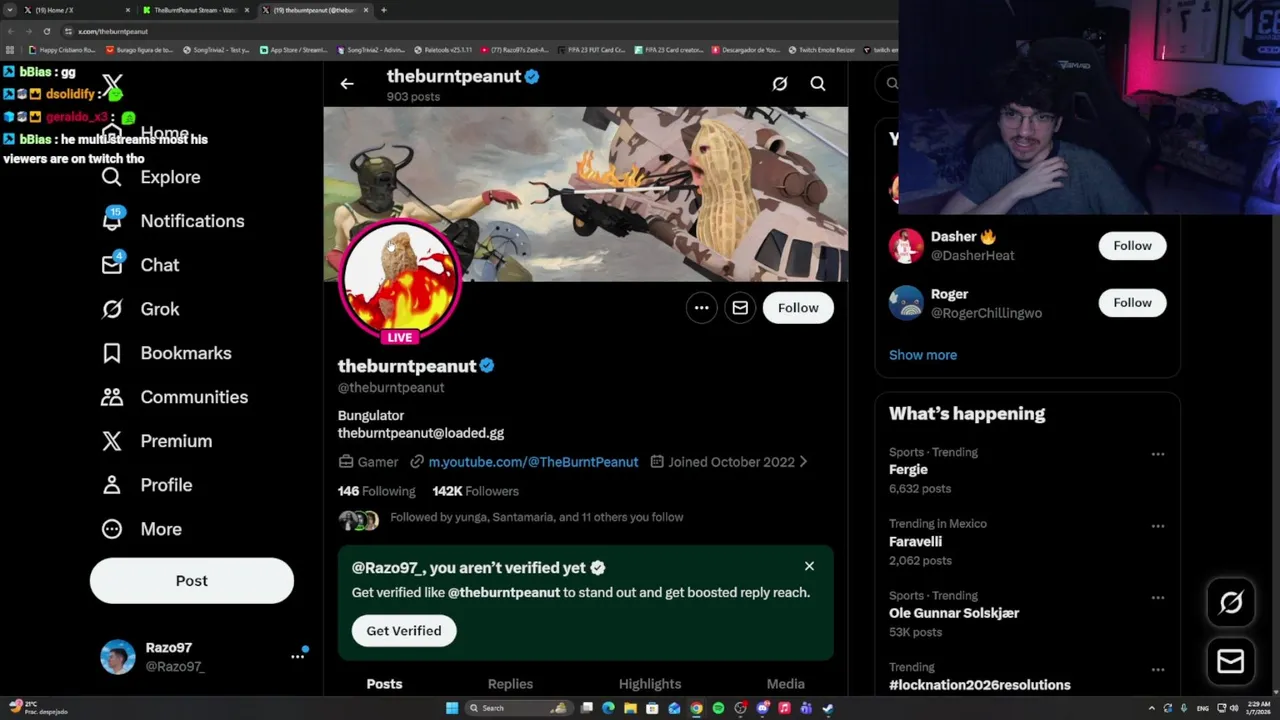The image size is (1280, 720).
Task: Open More options in the sidebar
Action: 141,529
